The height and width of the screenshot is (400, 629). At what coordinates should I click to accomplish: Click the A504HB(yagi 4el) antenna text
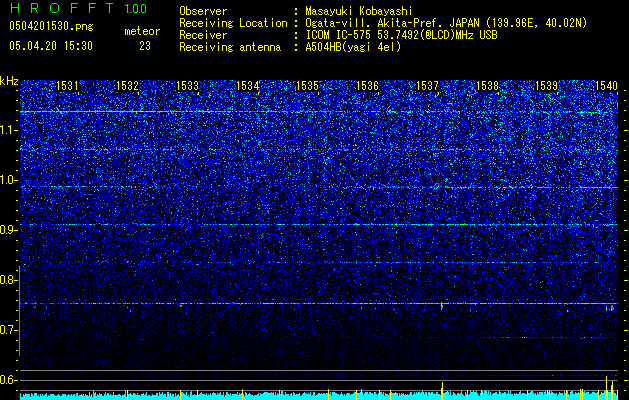[x=353, y=47]
